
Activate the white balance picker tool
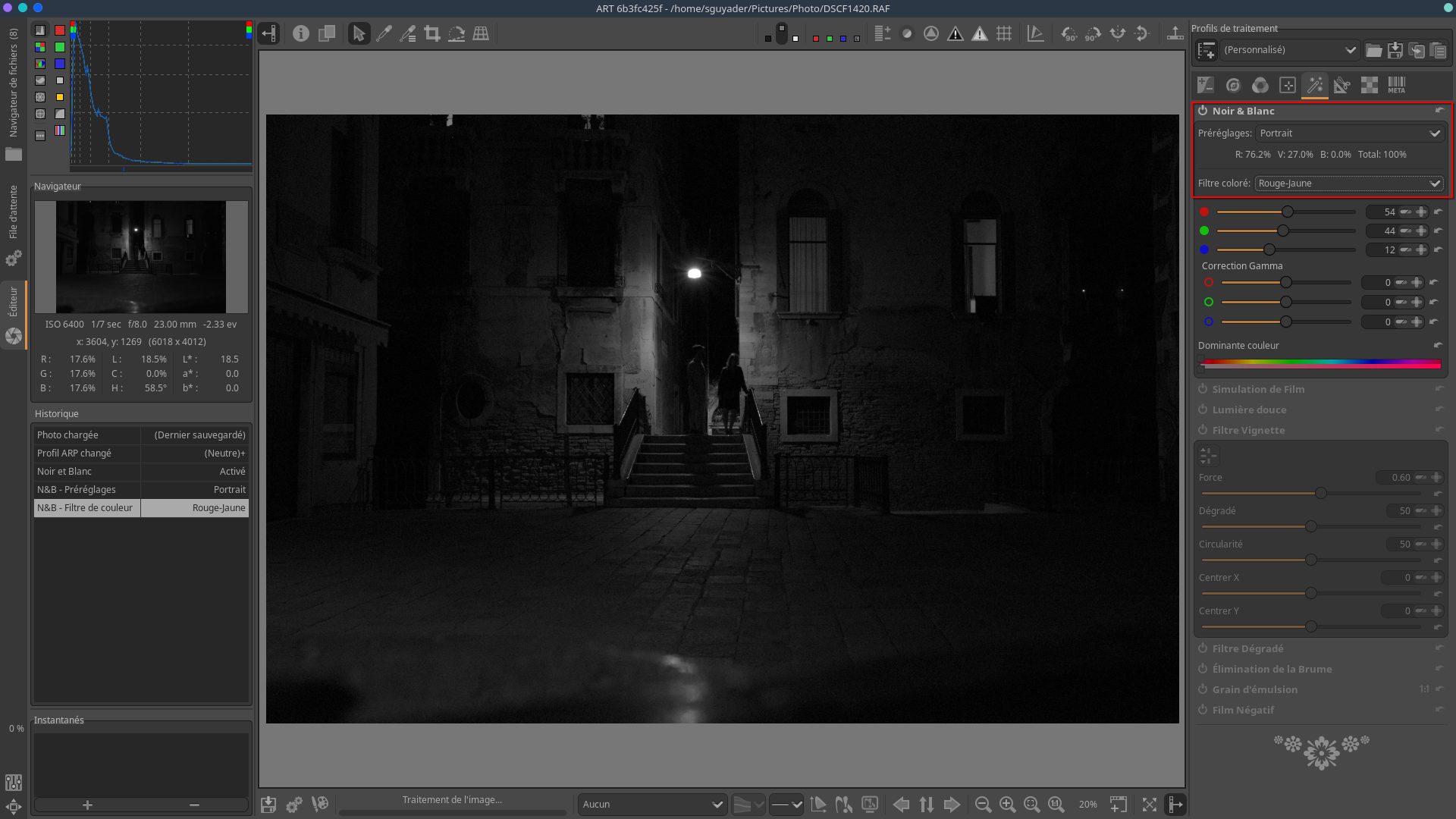pyautogui.click(x=384, y=33)
